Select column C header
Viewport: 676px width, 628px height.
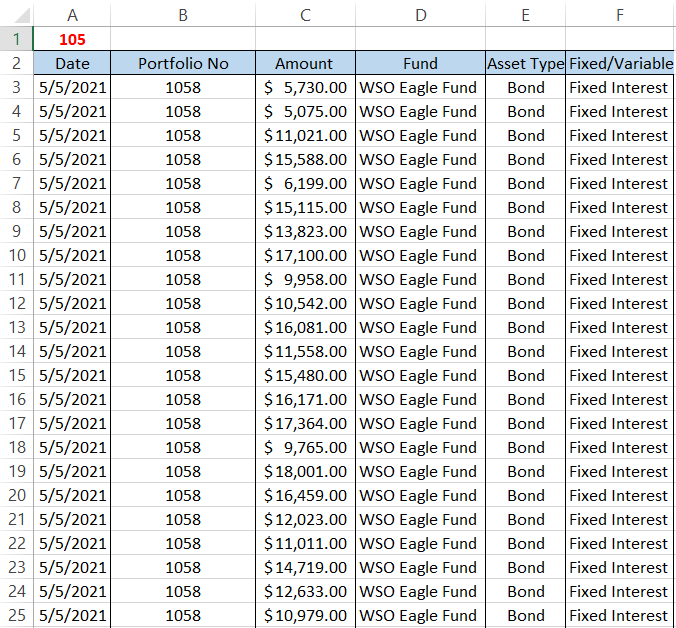pyautogui.click(x=305, y=15)
